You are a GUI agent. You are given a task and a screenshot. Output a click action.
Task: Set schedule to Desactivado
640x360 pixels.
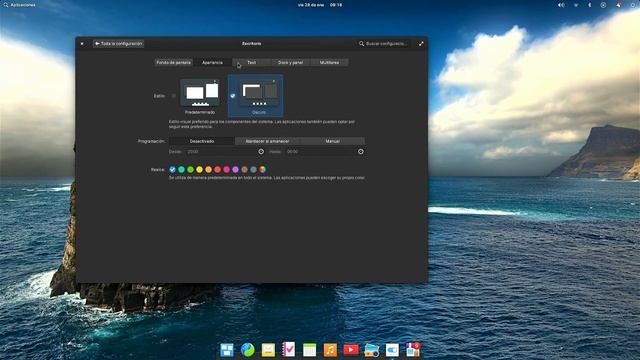pos(202,141)
